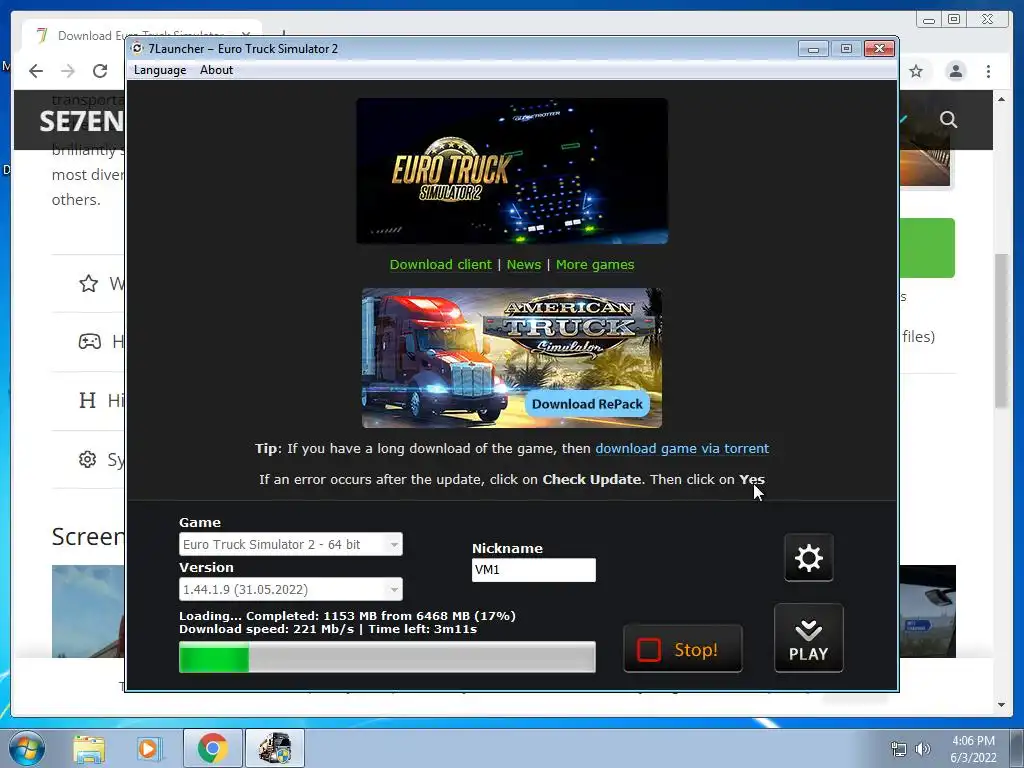Open the About menu
Viewport: 1024px width, 768px height.
pos(216,70)
